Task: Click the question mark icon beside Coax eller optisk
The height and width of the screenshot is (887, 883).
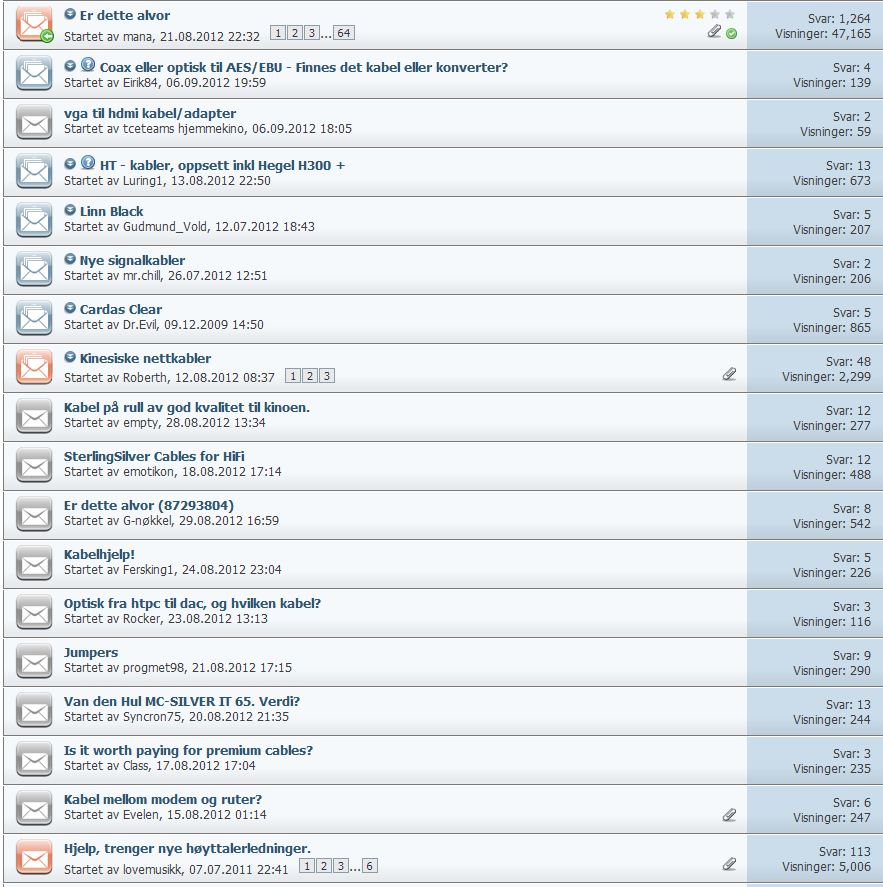Action: [x=88, y=64]
